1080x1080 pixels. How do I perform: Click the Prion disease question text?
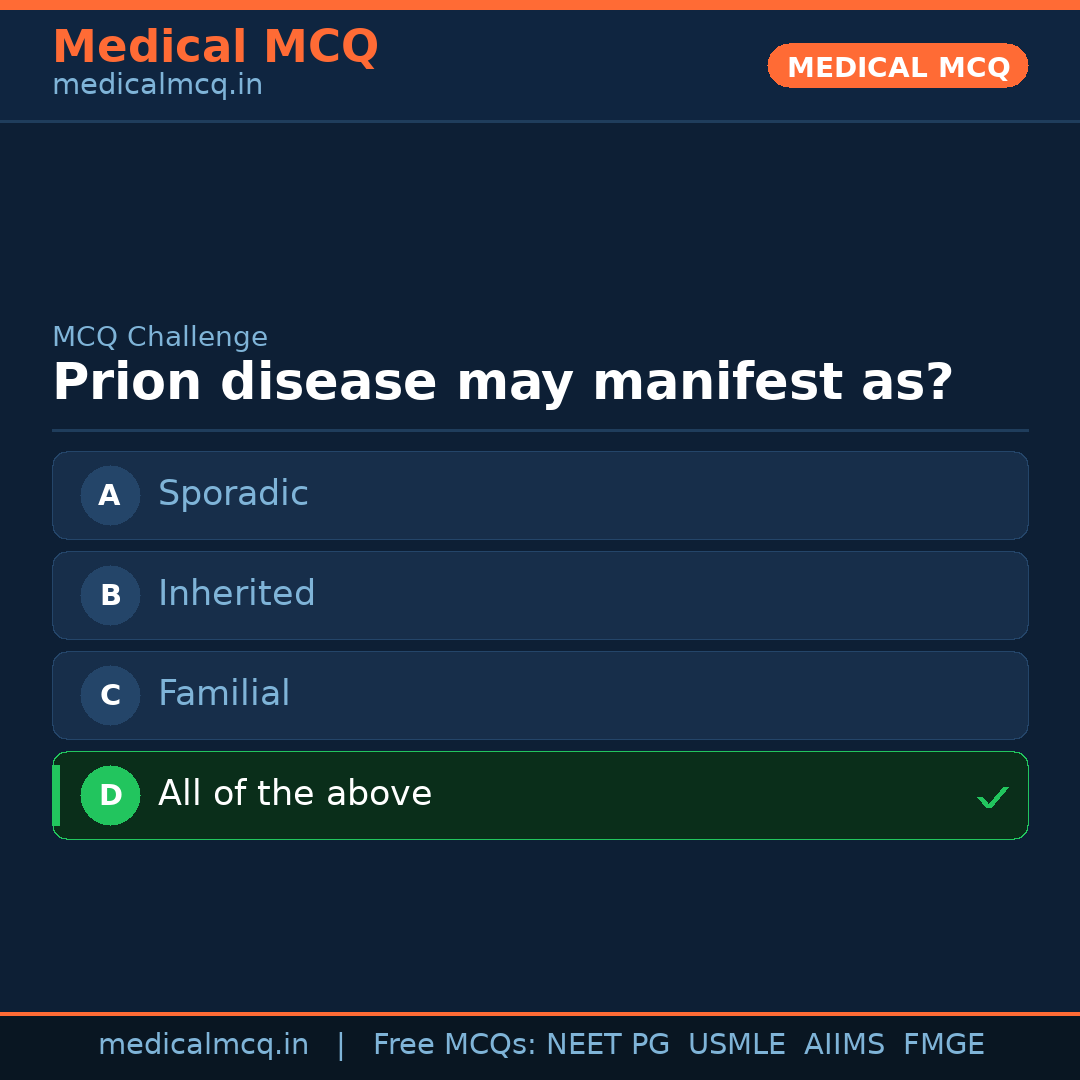click(502, 383)
